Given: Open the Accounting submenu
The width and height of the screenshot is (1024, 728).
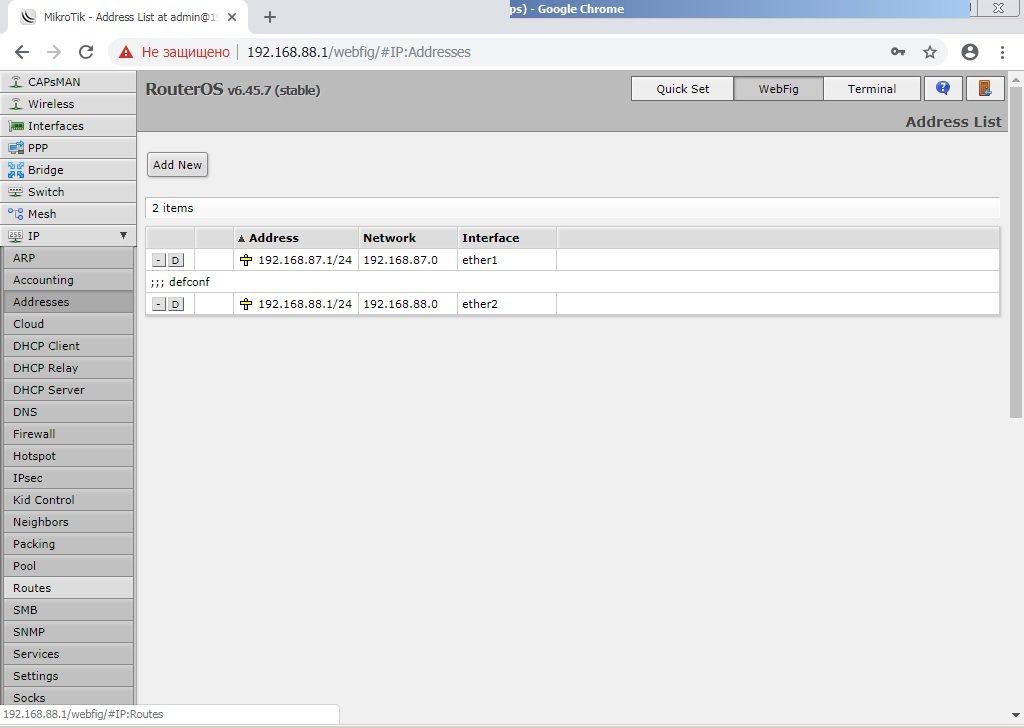Looking at the screenshot, I should tap(68, 280).
